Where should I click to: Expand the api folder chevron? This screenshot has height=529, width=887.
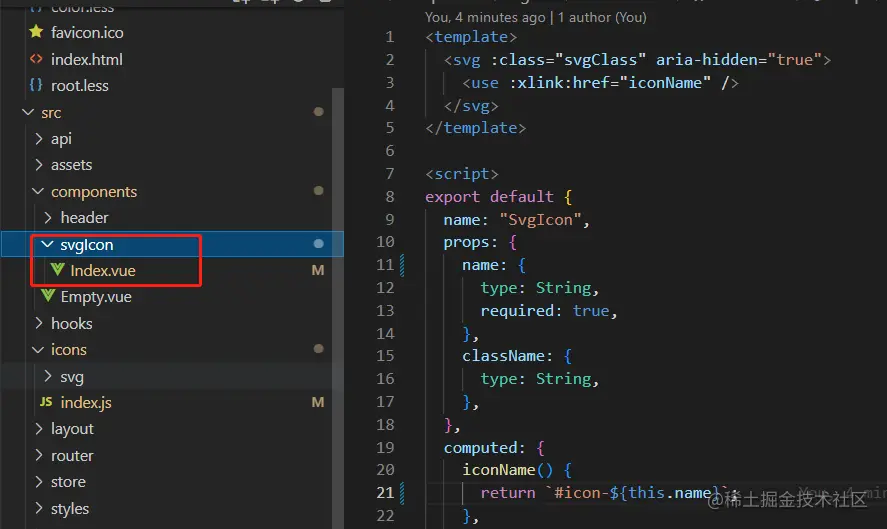38,139
